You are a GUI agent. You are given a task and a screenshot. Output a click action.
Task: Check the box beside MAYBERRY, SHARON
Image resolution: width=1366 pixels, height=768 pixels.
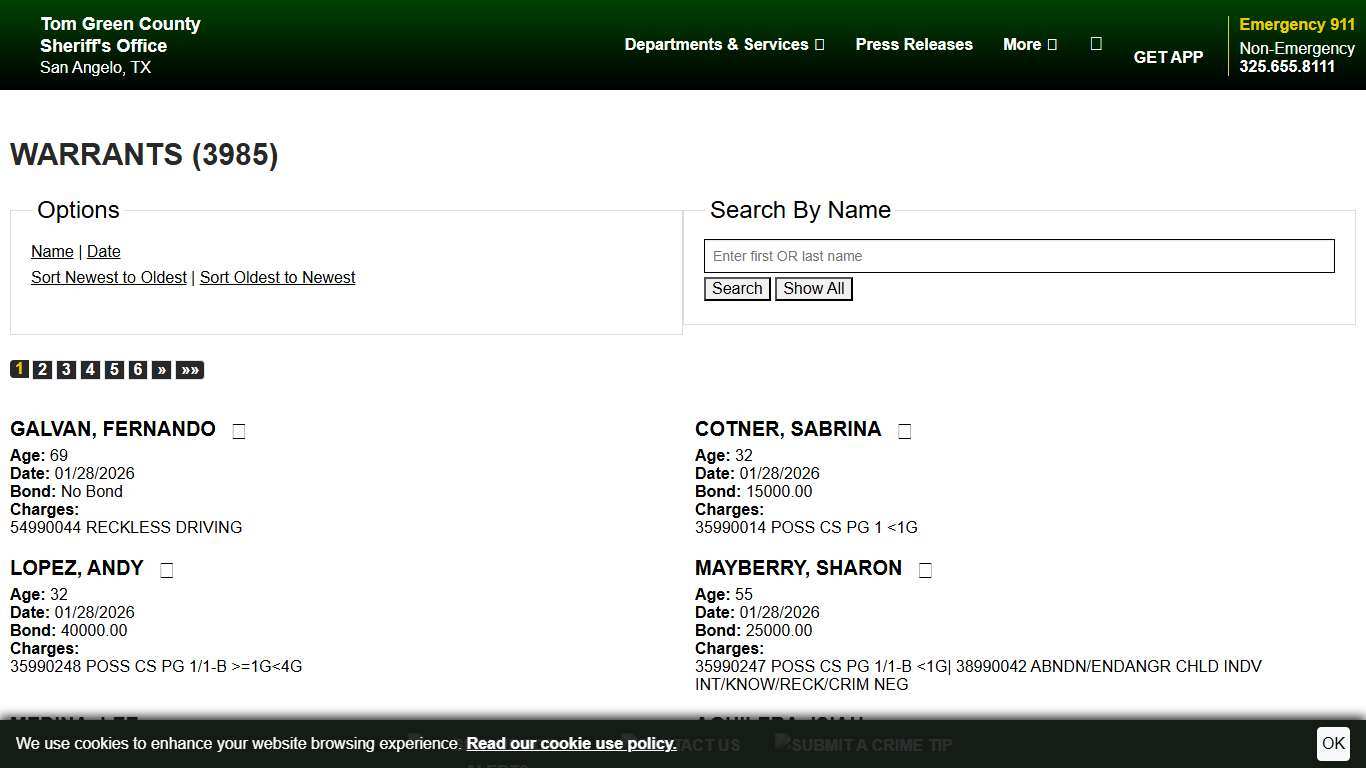[925, 569]
